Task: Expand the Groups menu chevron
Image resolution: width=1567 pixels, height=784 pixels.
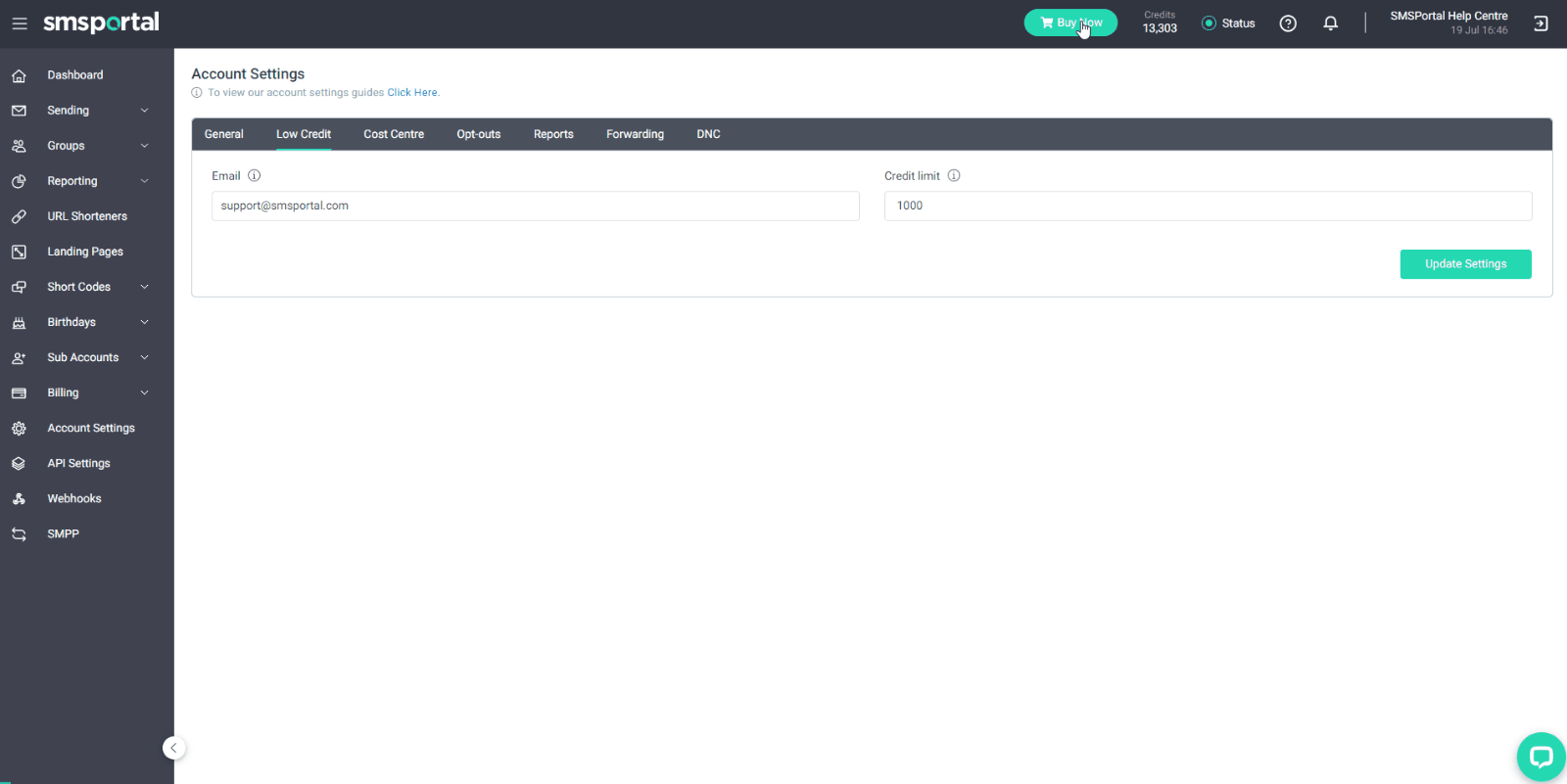Action: click(144, 146)
